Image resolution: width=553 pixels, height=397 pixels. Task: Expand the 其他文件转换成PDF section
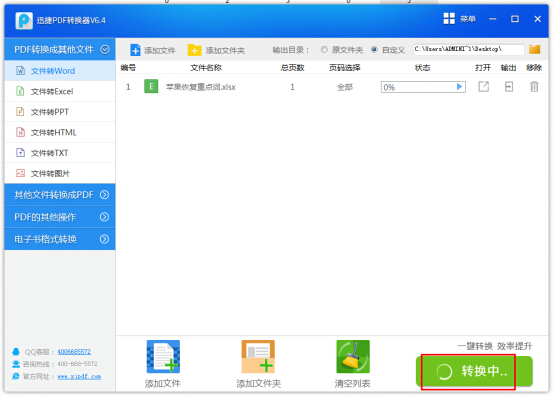click(60, 195)
